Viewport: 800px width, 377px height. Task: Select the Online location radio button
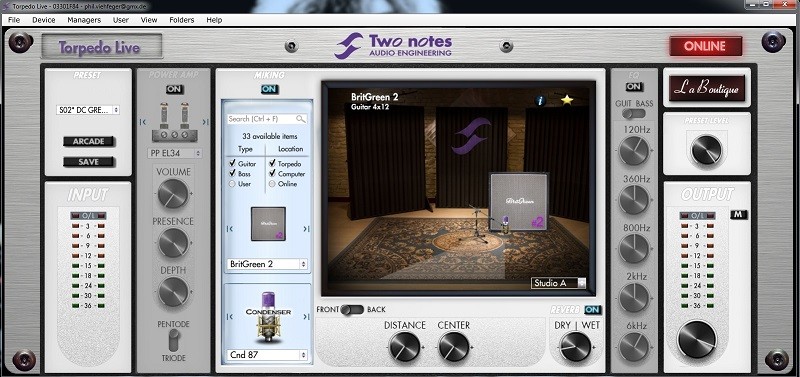point(272,184)
